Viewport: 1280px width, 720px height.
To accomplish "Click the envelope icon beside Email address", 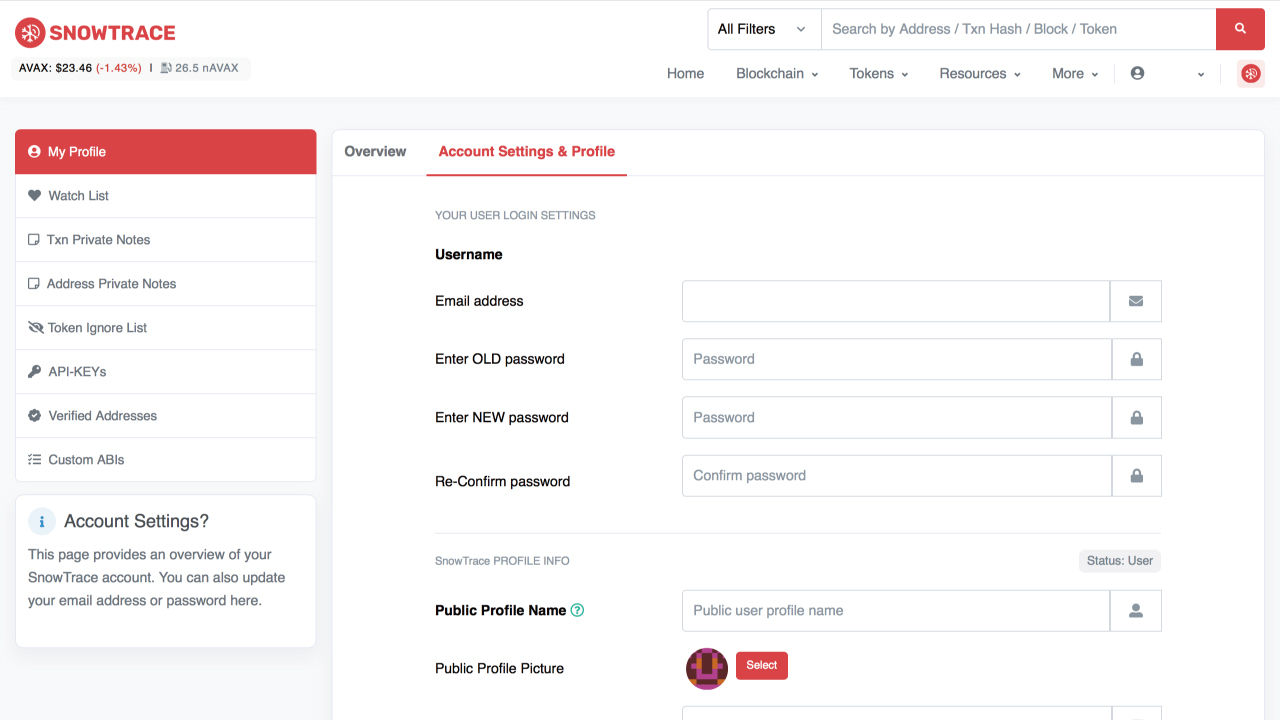I will (x=1136, y=301).
